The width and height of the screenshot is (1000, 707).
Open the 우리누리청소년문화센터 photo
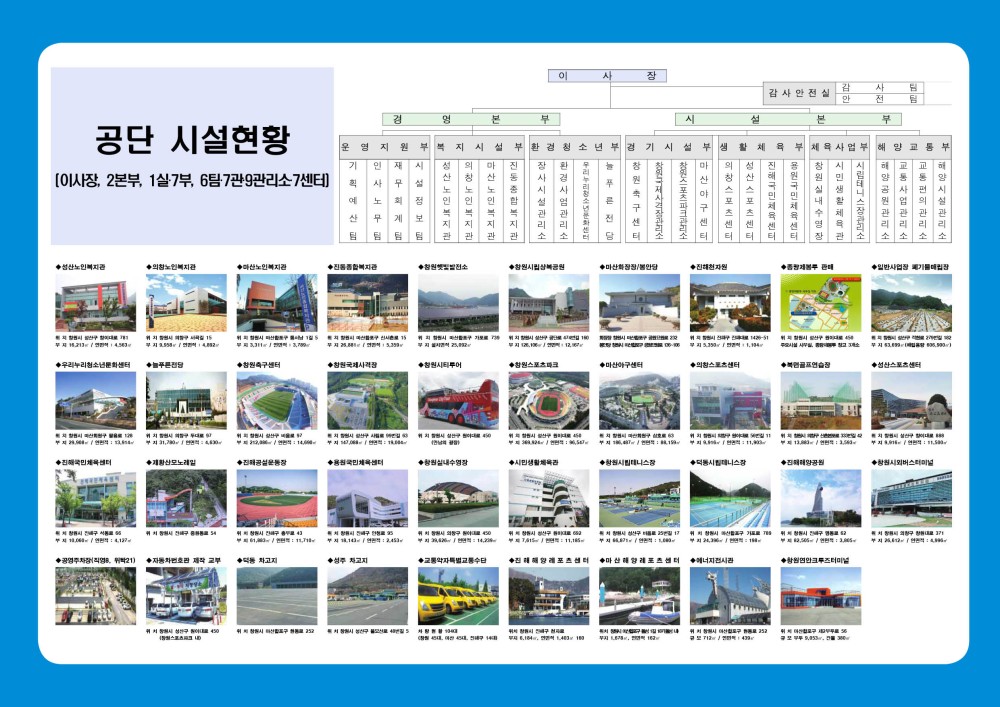[x=96, y=400]
